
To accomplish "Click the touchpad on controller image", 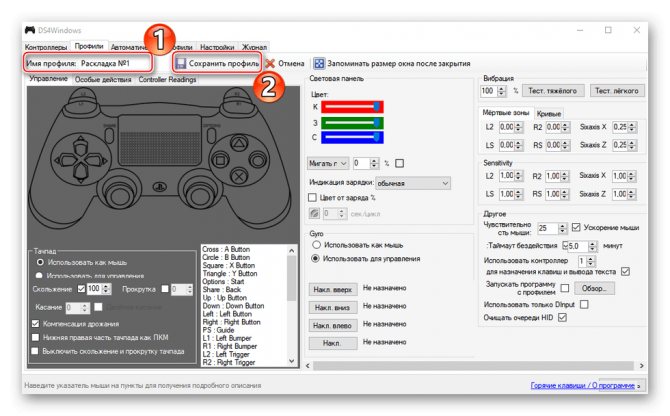I will 160,140.
